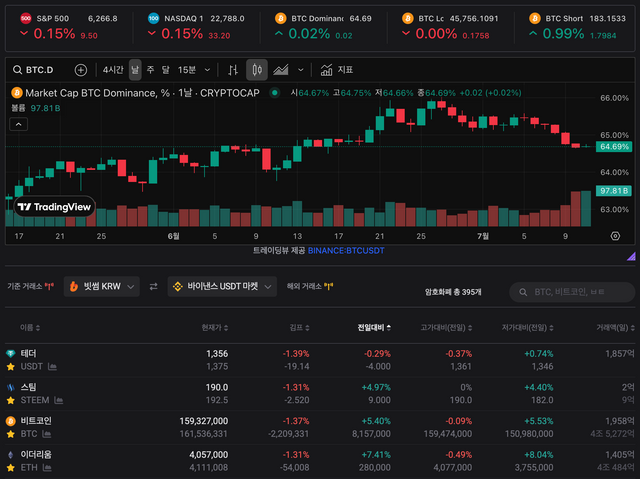
Task: Switch to the area chart style icon
Action: click(281, 70)
